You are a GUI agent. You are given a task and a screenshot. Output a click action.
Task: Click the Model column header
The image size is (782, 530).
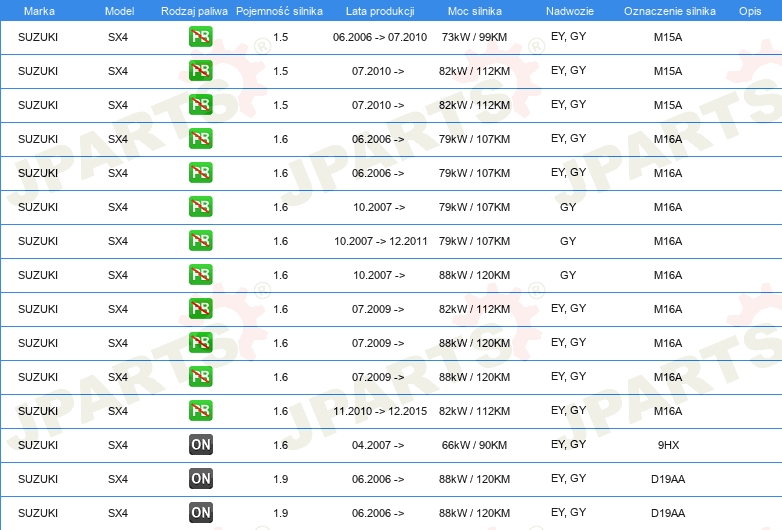[118, 10]
